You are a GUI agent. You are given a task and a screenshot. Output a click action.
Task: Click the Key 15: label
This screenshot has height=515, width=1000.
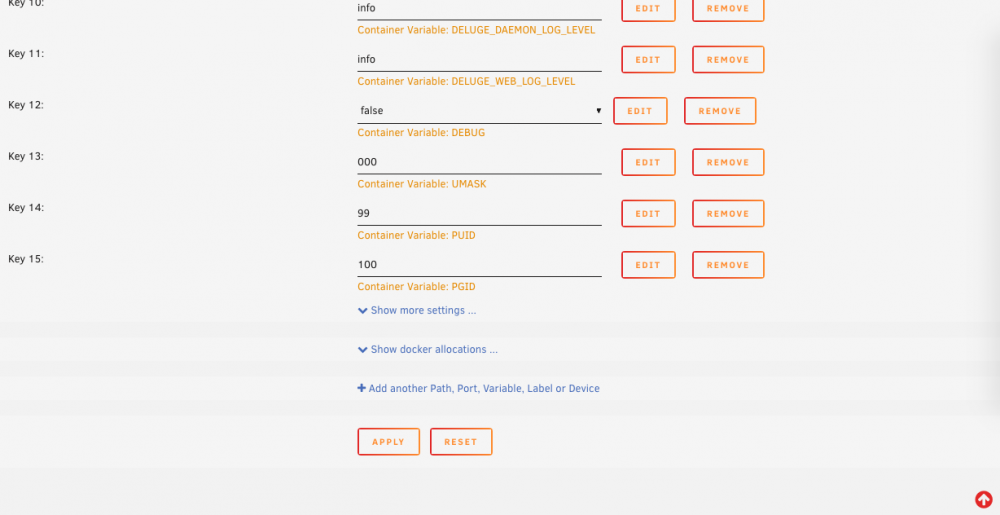[26, 259]
